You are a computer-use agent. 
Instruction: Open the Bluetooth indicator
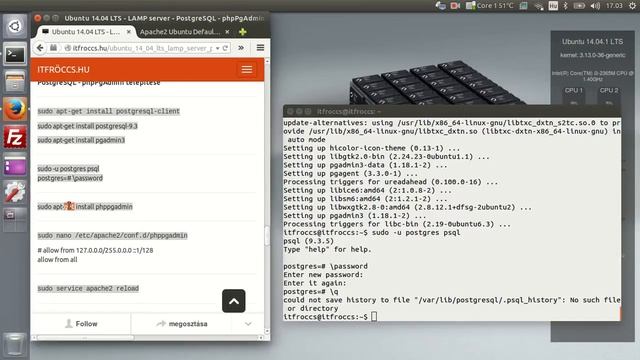565,6
